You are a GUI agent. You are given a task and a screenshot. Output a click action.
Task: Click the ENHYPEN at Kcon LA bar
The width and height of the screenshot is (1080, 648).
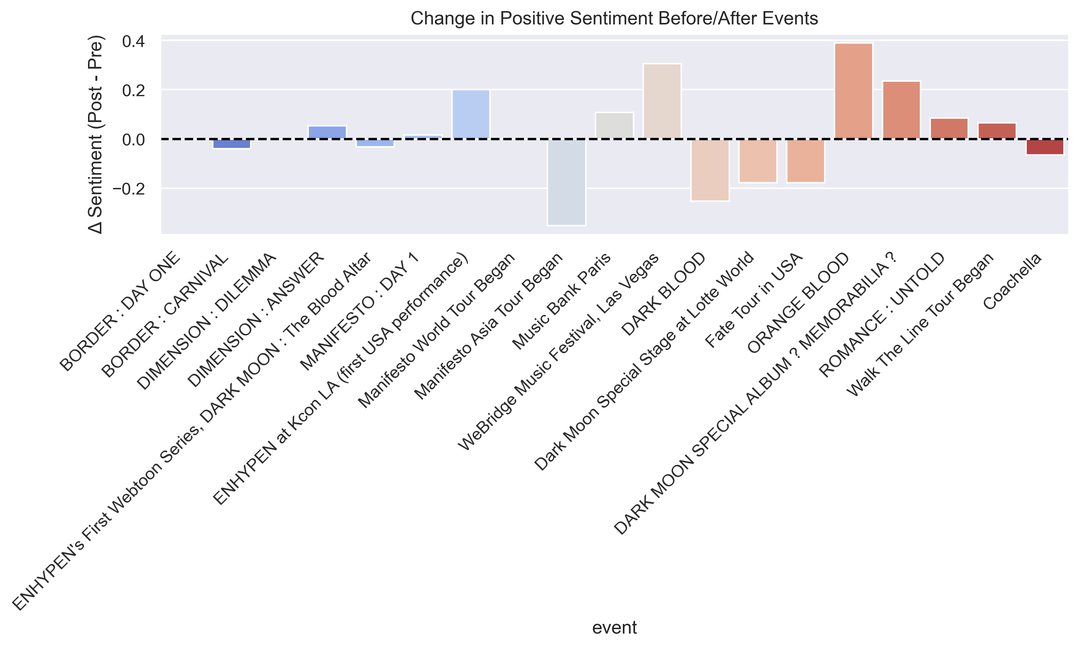click(471, 114)
